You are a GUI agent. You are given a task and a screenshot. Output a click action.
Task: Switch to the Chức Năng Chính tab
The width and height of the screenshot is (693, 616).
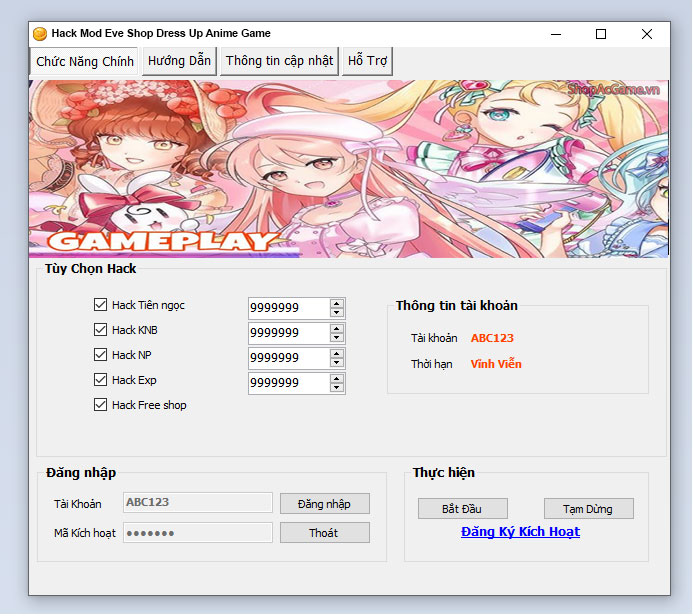coord(84,61)
